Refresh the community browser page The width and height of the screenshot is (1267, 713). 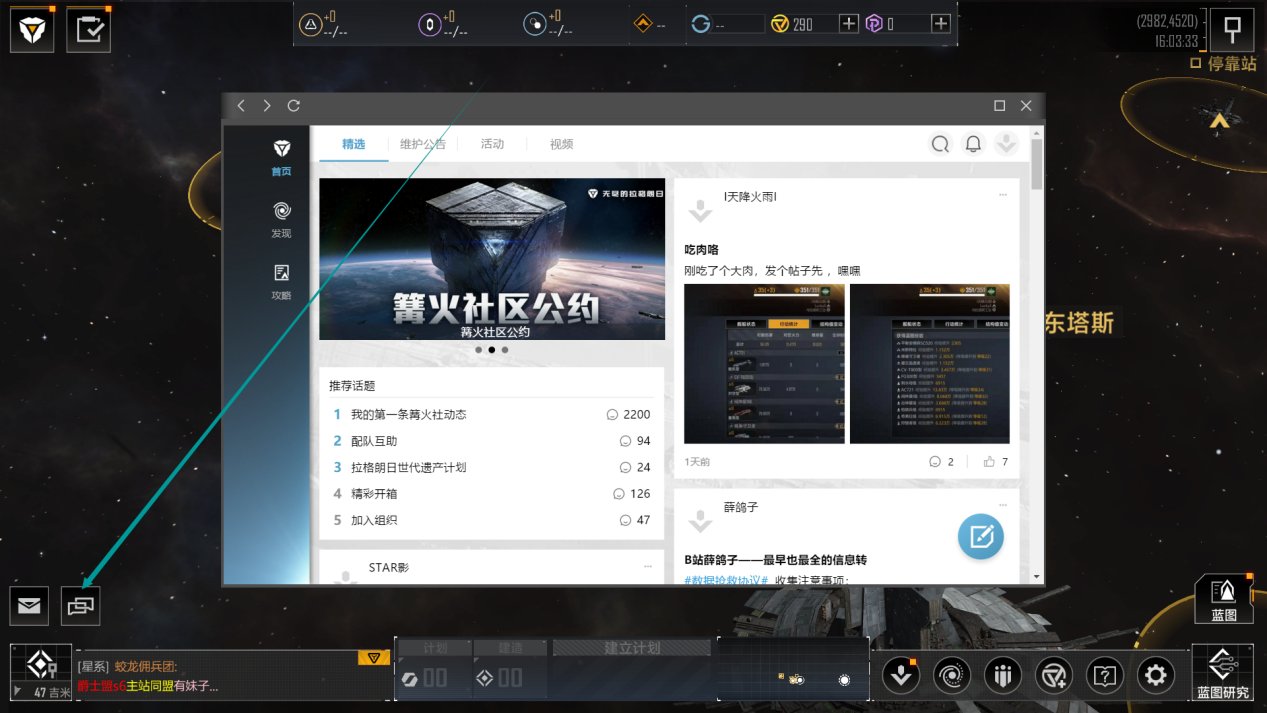pos(293,106)
